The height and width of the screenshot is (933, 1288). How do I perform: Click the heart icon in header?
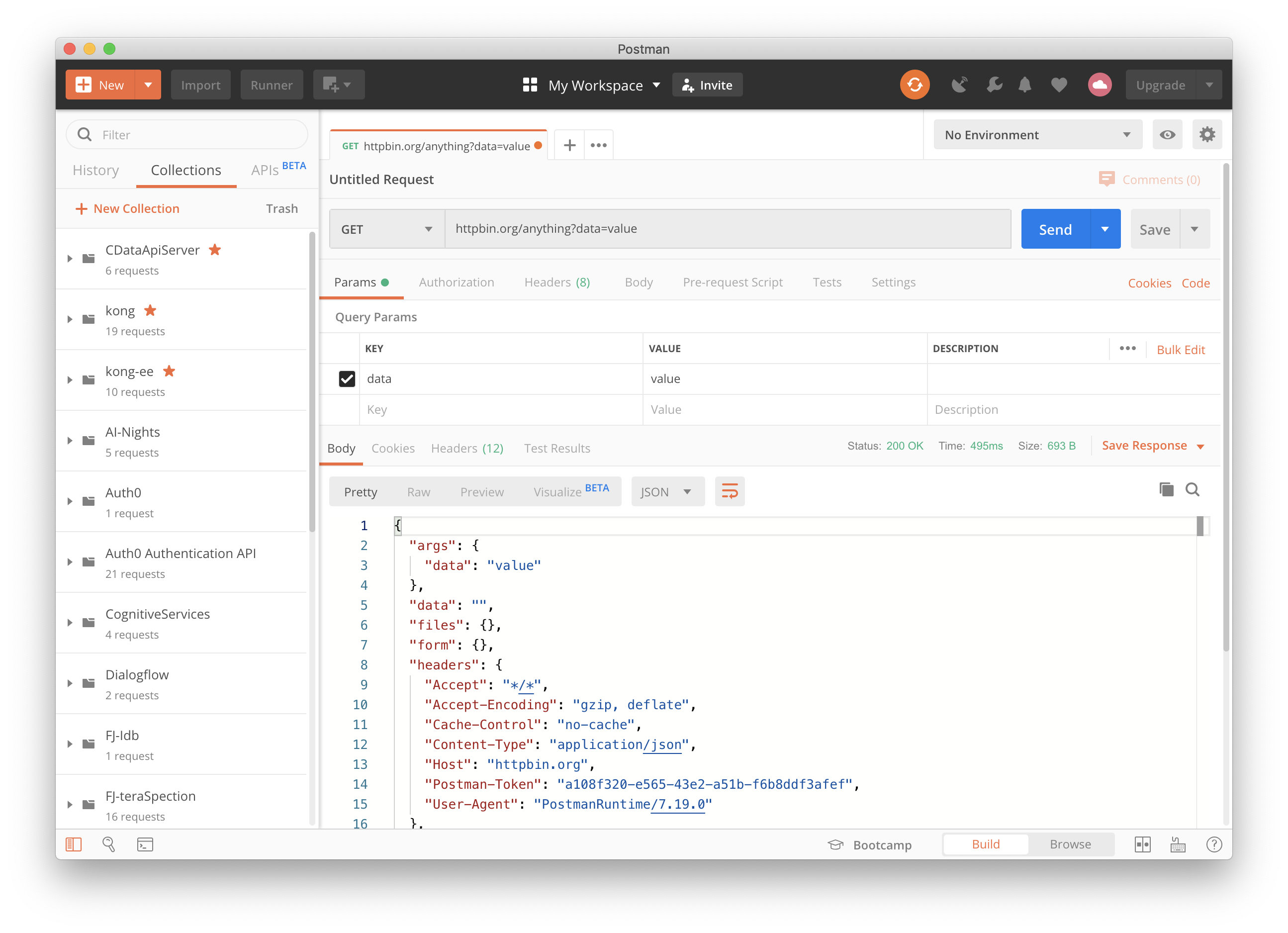tap(1059, 85)
